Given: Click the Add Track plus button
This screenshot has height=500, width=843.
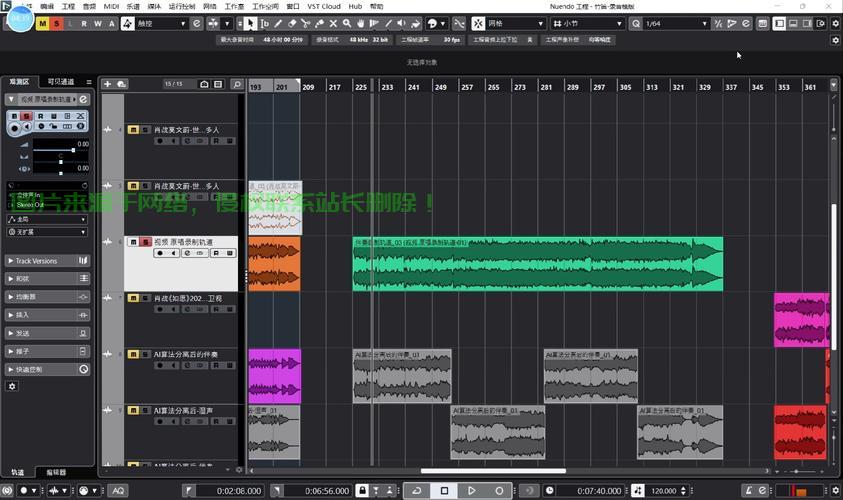Looking at the screenshot, I should pyautogui.click(x=108, y=84).
